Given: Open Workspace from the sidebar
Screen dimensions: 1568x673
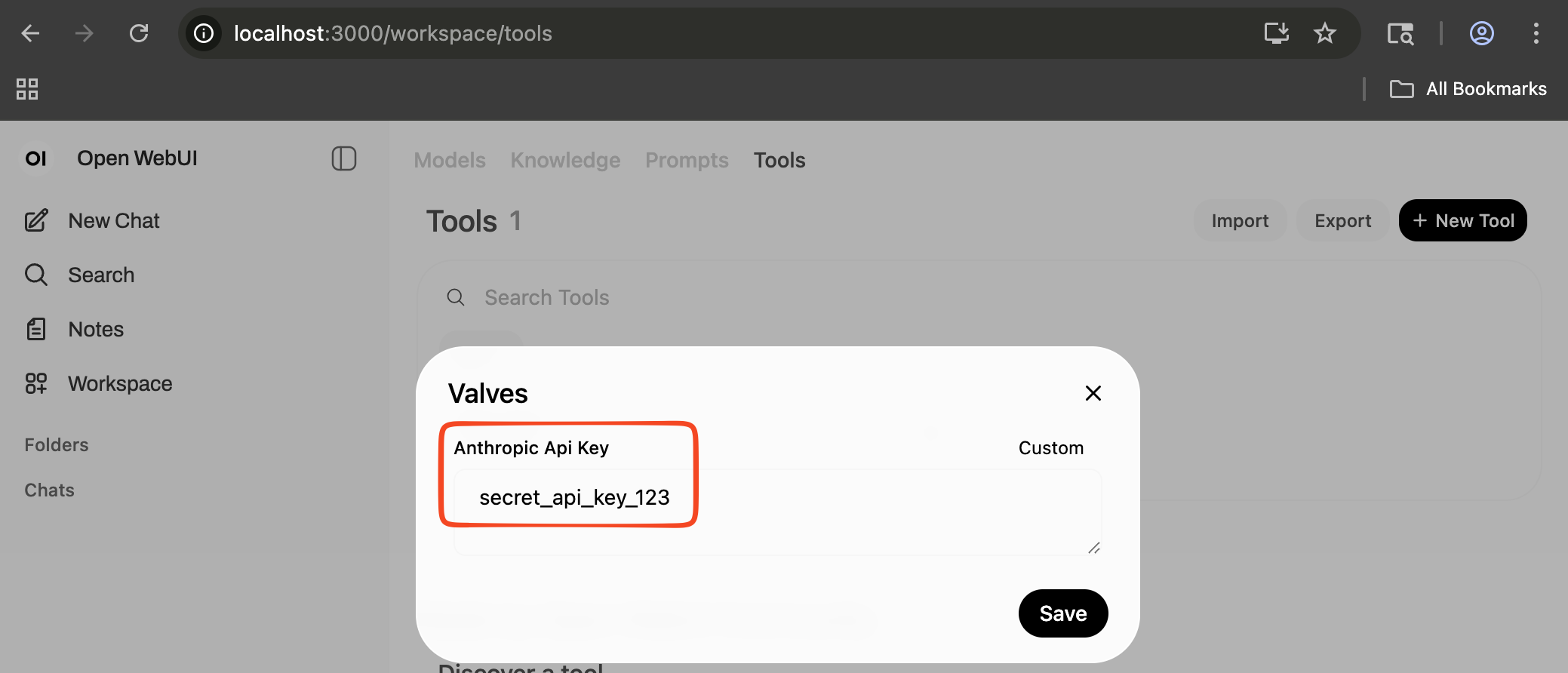Looking at the screenshot, I should pyautogui.click(x=120, y=384).
